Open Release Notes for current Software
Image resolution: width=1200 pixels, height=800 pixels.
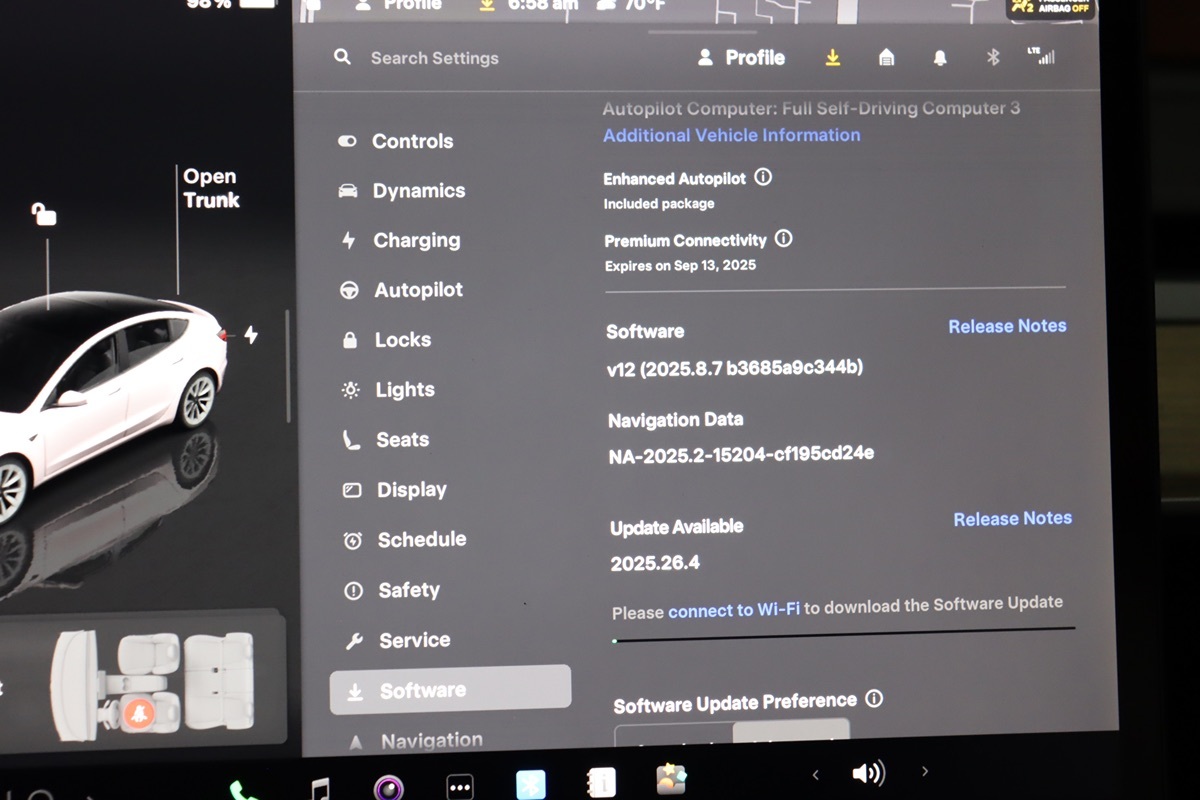pyautogui.click(x=1007, y=326)
